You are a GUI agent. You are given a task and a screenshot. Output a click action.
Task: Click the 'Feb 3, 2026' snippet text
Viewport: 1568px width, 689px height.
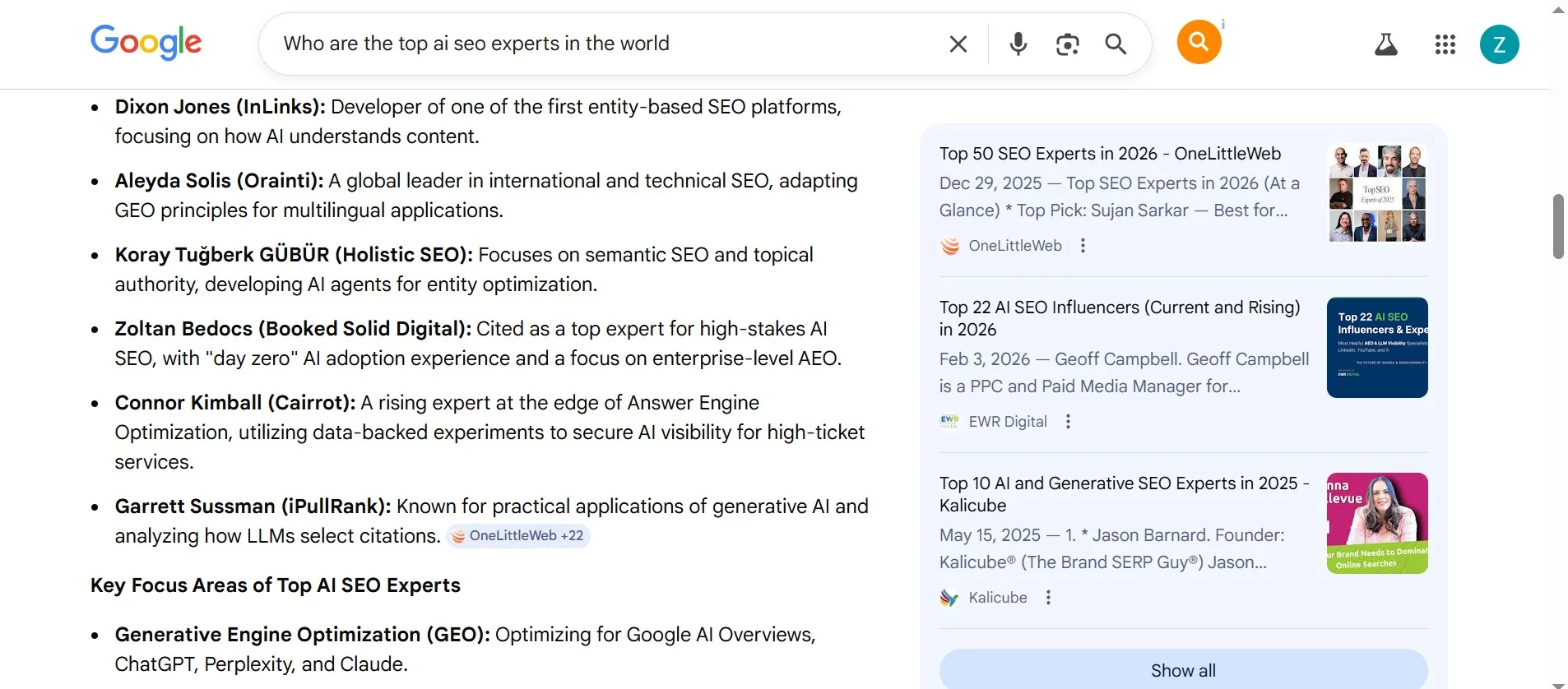(x=985, y=359)
